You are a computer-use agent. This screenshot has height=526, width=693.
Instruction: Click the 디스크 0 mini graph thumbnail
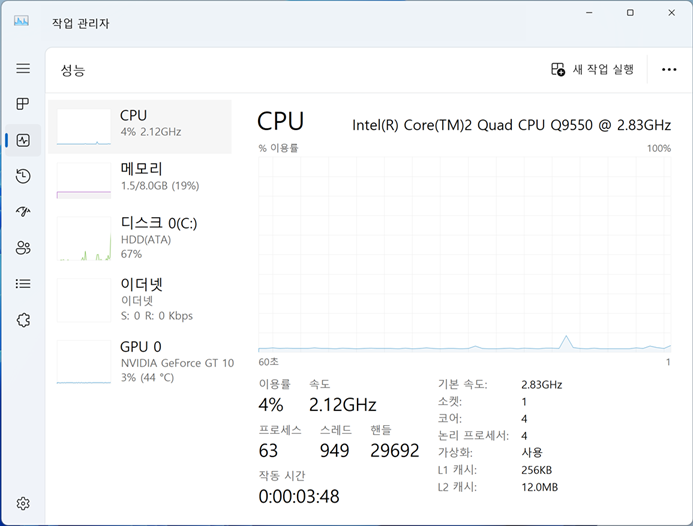[x=83, y=240]
